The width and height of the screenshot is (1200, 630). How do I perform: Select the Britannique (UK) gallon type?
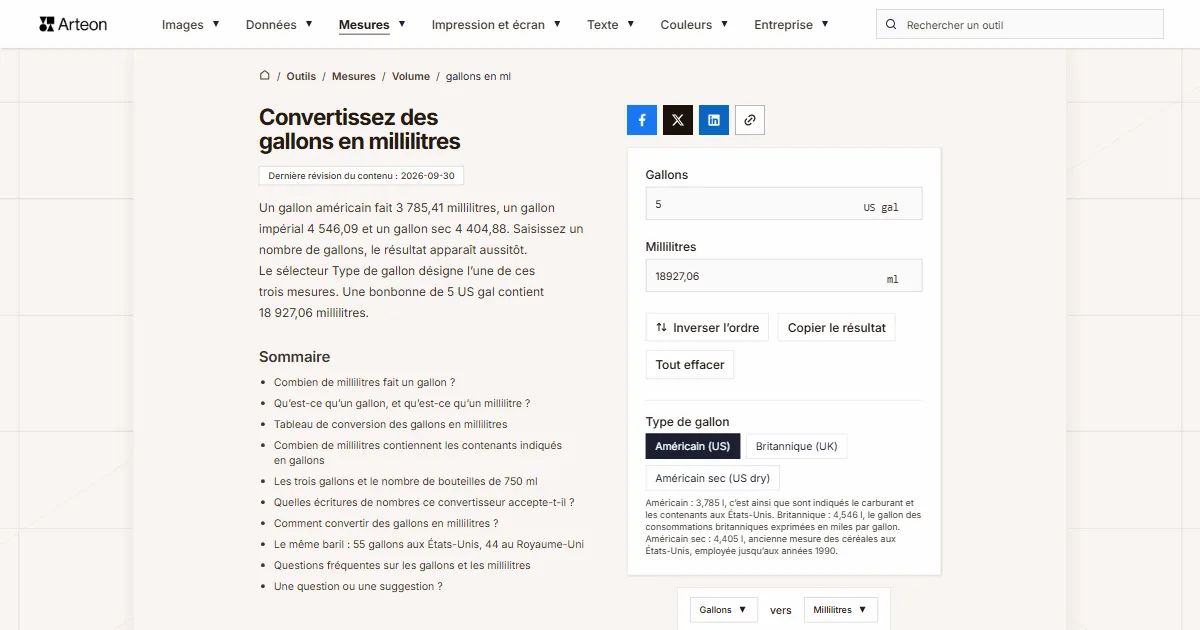coord(796,446)
